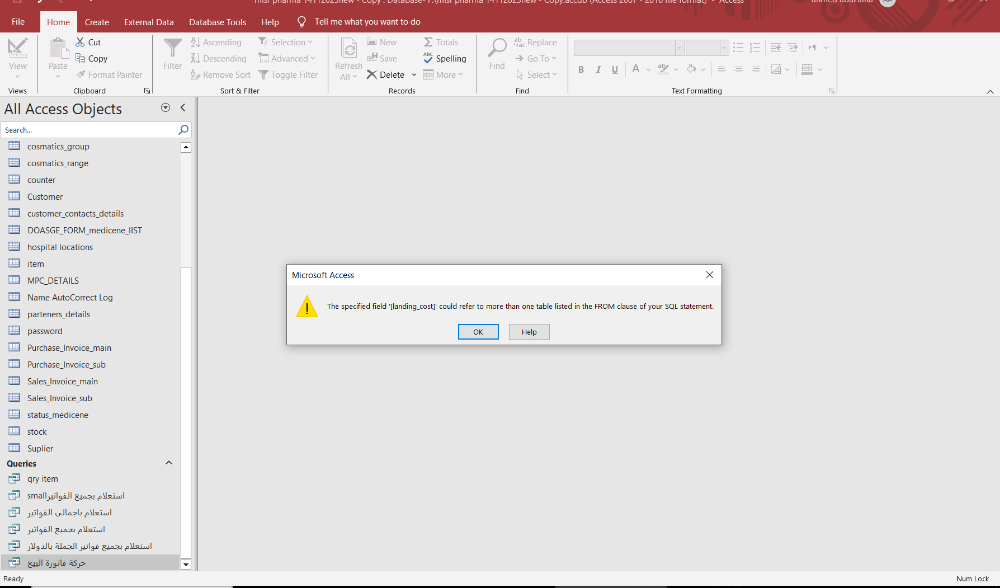Click the Find binoculars icon
The height and width of the screenshot is (588, 1000).
coord(497,48)
